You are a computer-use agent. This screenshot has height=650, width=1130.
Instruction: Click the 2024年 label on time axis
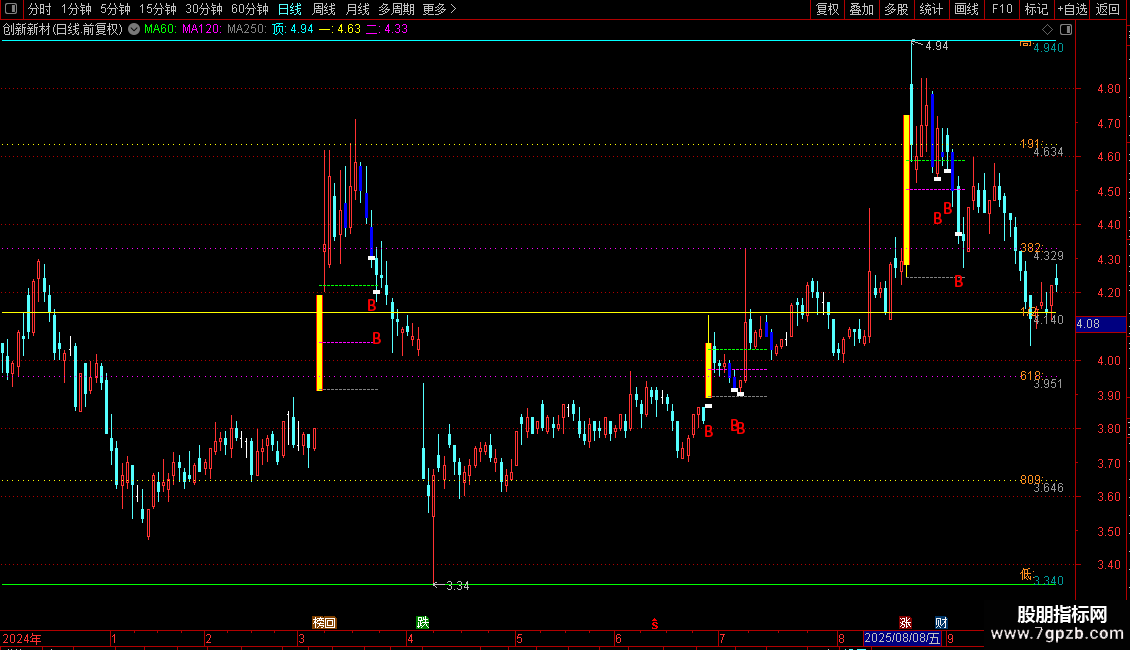pos(22,639)
